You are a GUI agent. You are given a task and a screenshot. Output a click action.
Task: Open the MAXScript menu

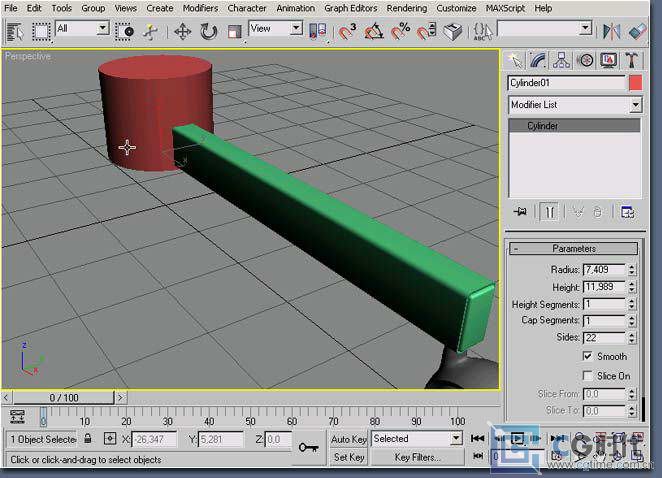click(505, 8)
